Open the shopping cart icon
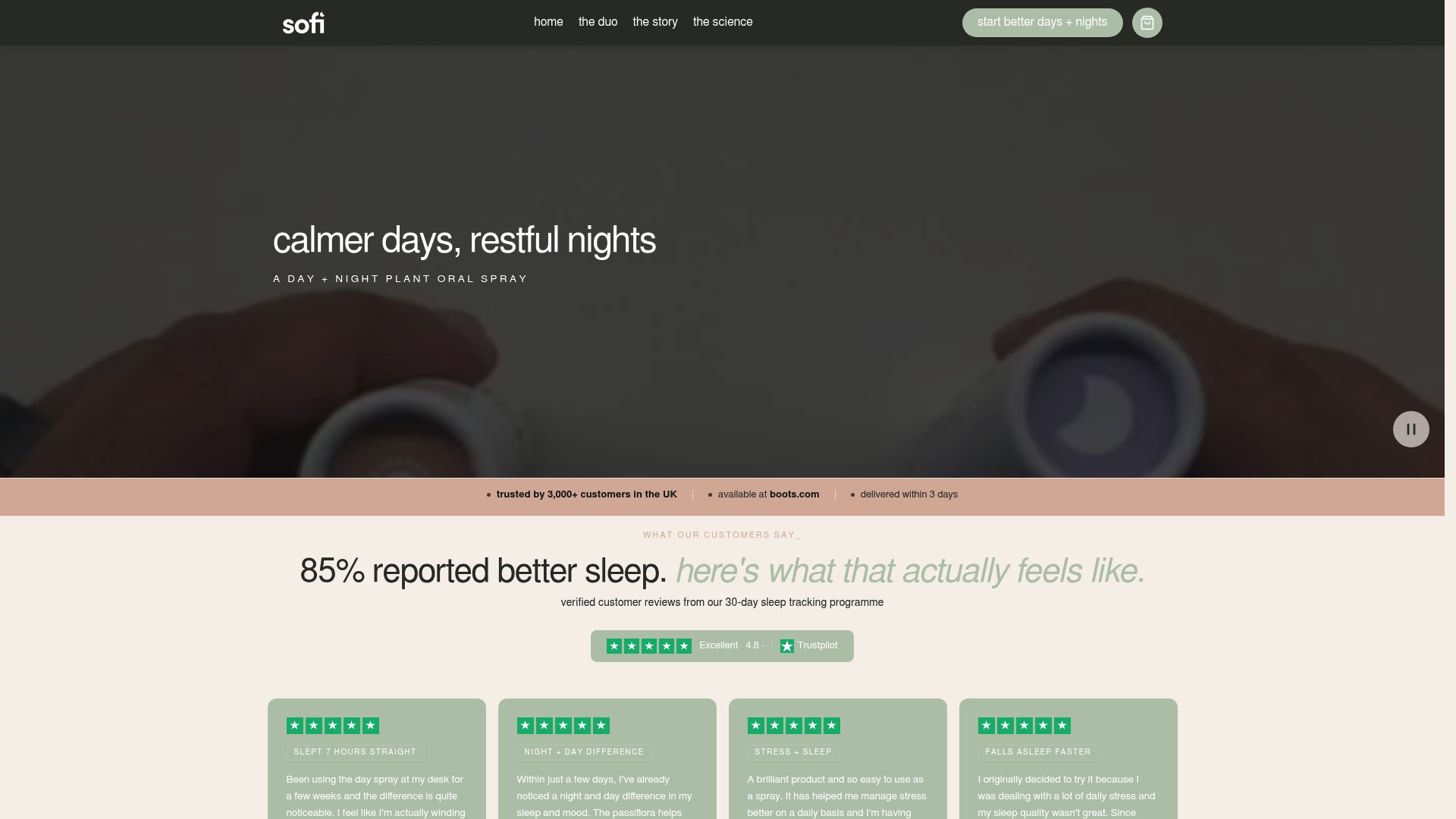This screenshot has width=1456, height=819. (x=1147, y=23)
